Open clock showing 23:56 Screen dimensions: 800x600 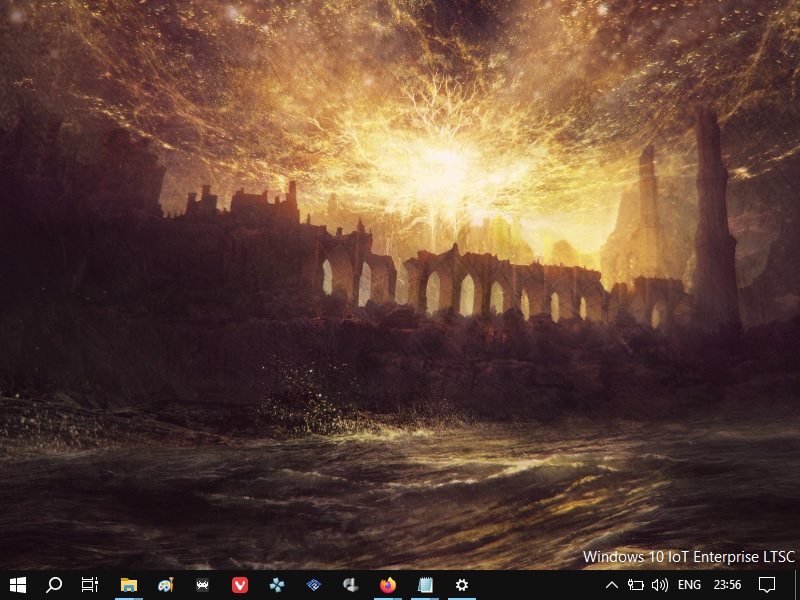click(x=728, y=585)
